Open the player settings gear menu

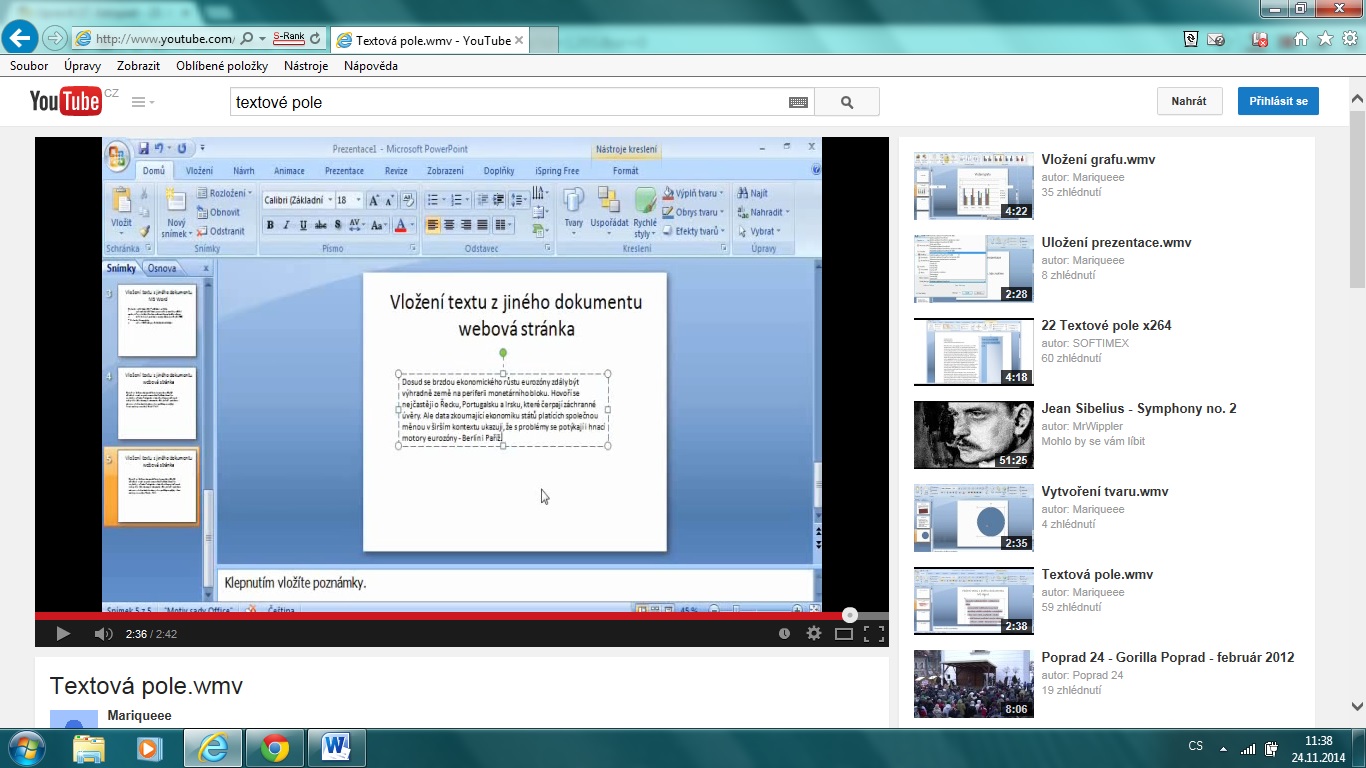coord(814,633)
